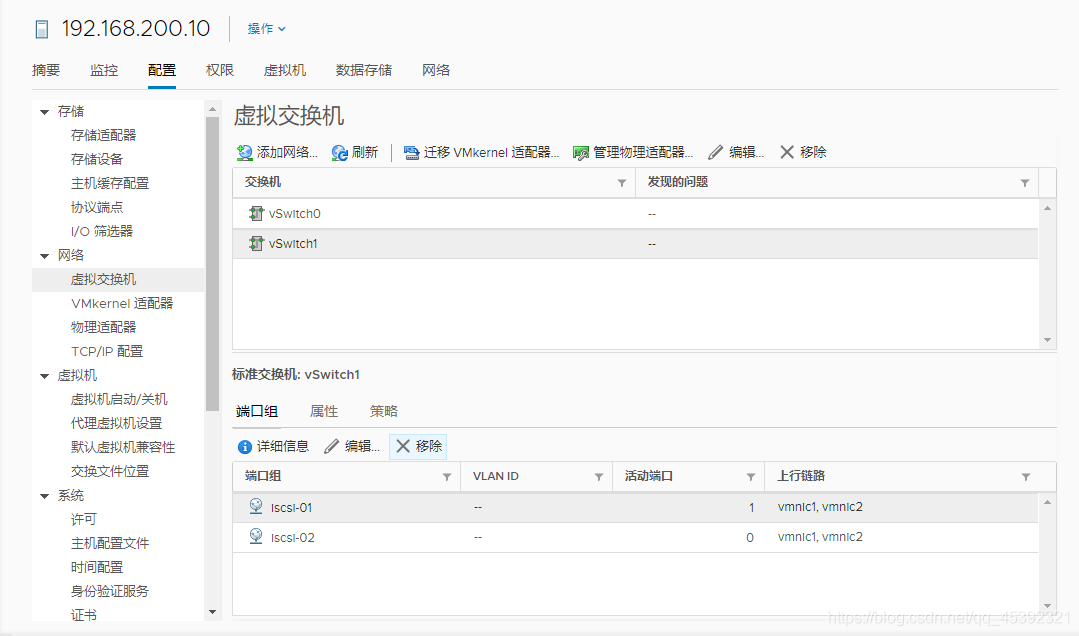Open 存储设备 in sidebar
The width and height of the screenshot is (1079, 636).
tap(97, 159)
